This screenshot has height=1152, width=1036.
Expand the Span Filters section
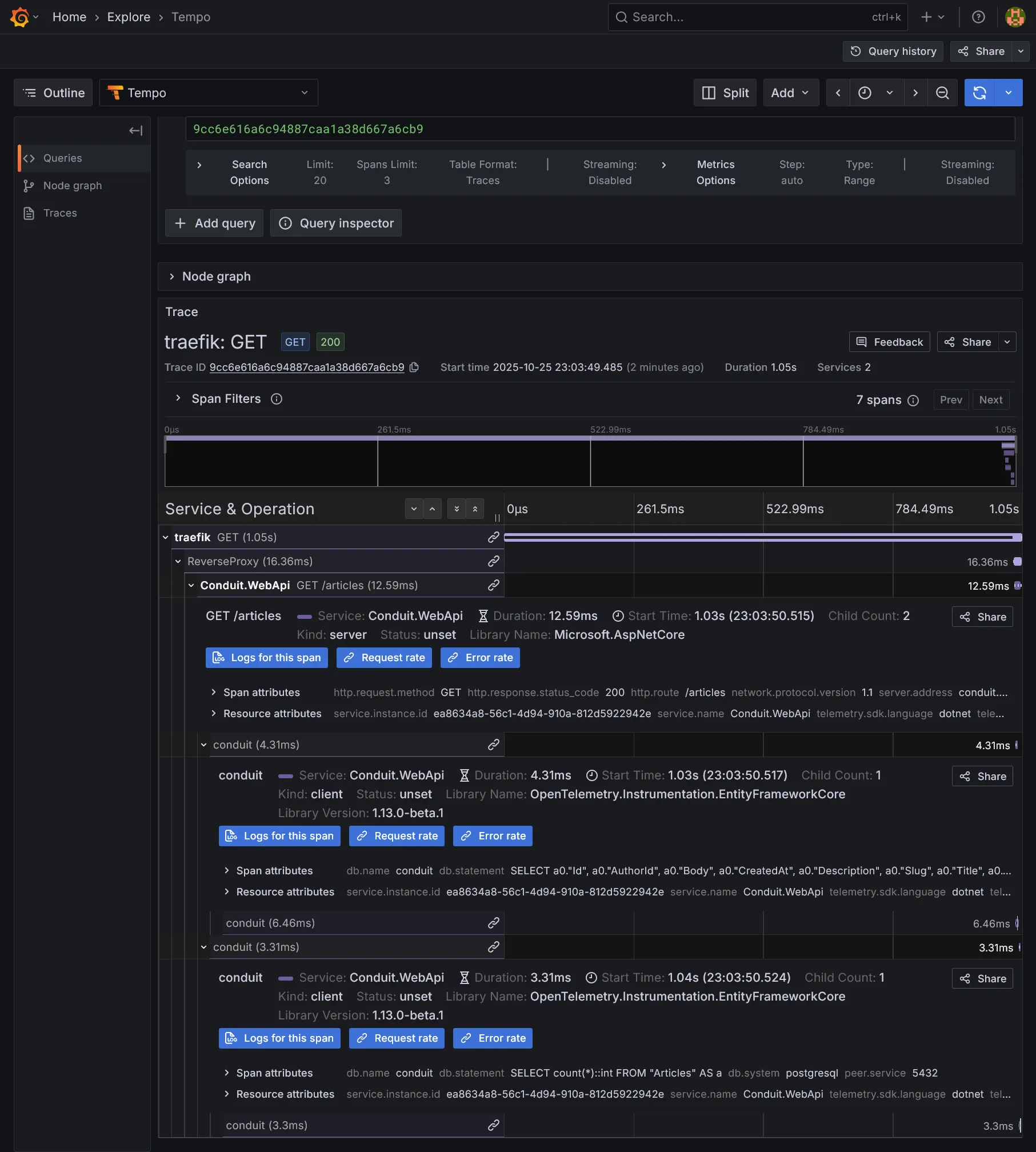(x=178, y=399)
